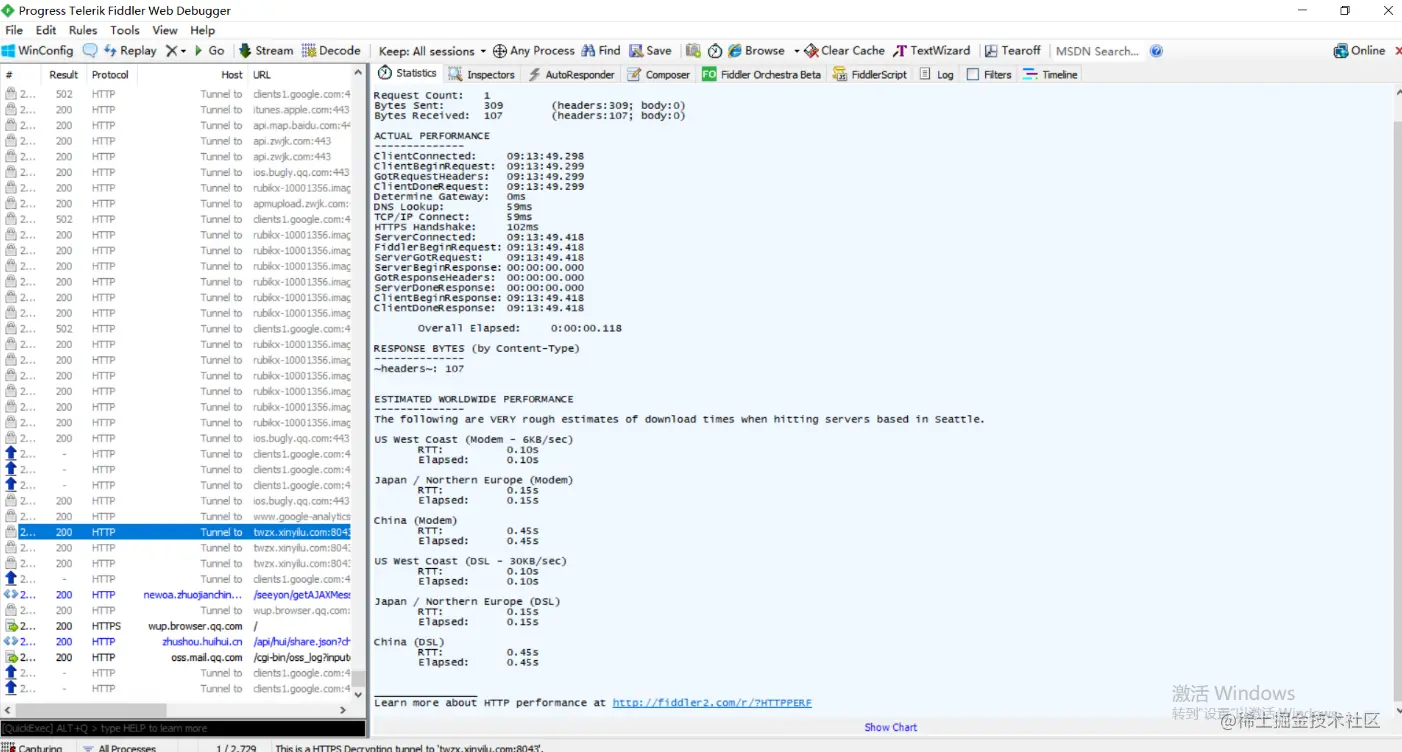This screenshot has height=752, width=1402.
Task: Click the Tearoff button
Action: (x=1013, y=51)
